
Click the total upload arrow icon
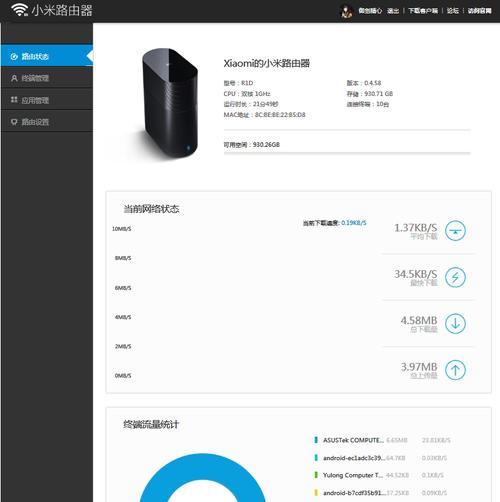(455, 370)
